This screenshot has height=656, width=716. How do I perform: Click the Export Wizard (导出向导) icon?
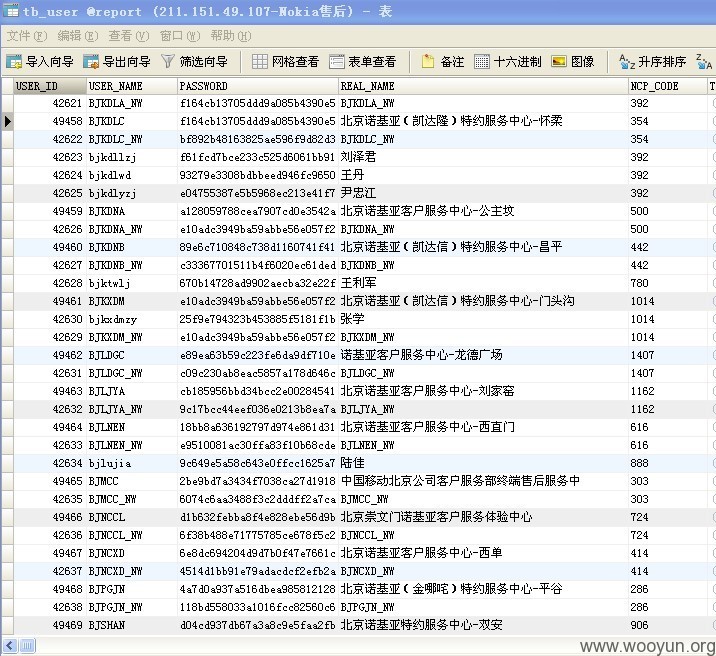pyautogui.click(x=91, y=62)
